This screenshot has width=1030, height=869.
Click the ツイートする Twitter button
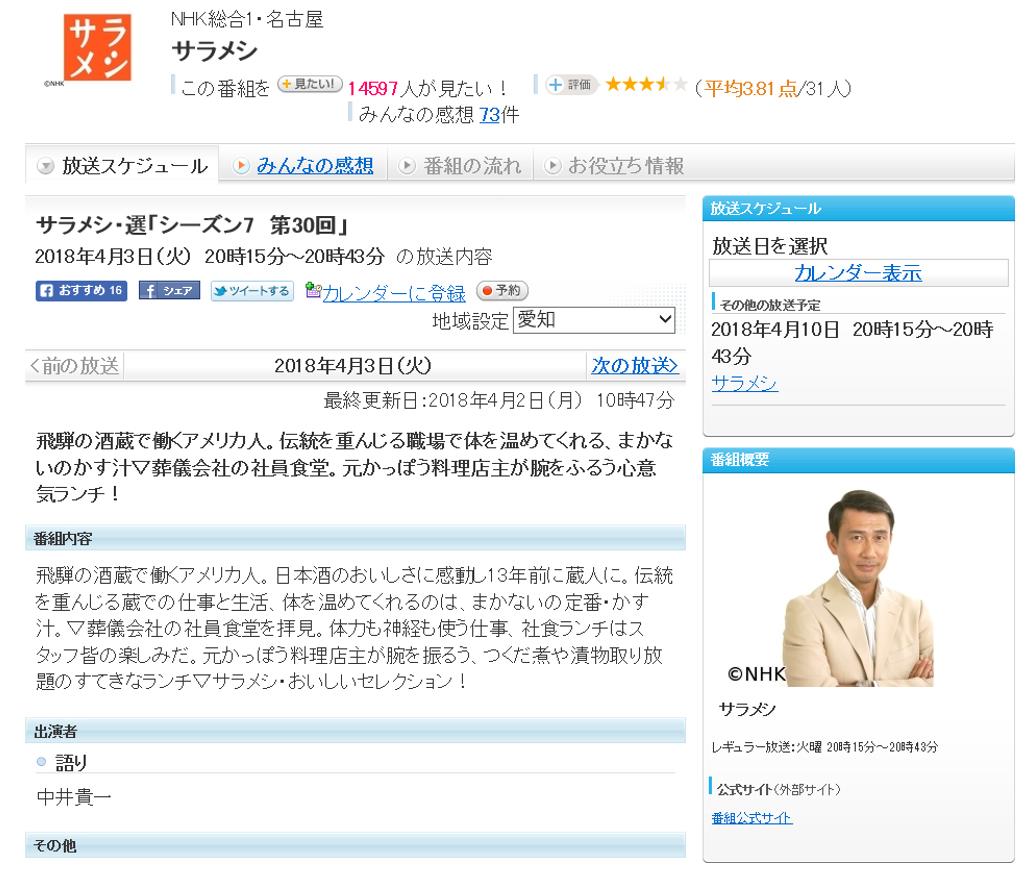pos(252,290)
